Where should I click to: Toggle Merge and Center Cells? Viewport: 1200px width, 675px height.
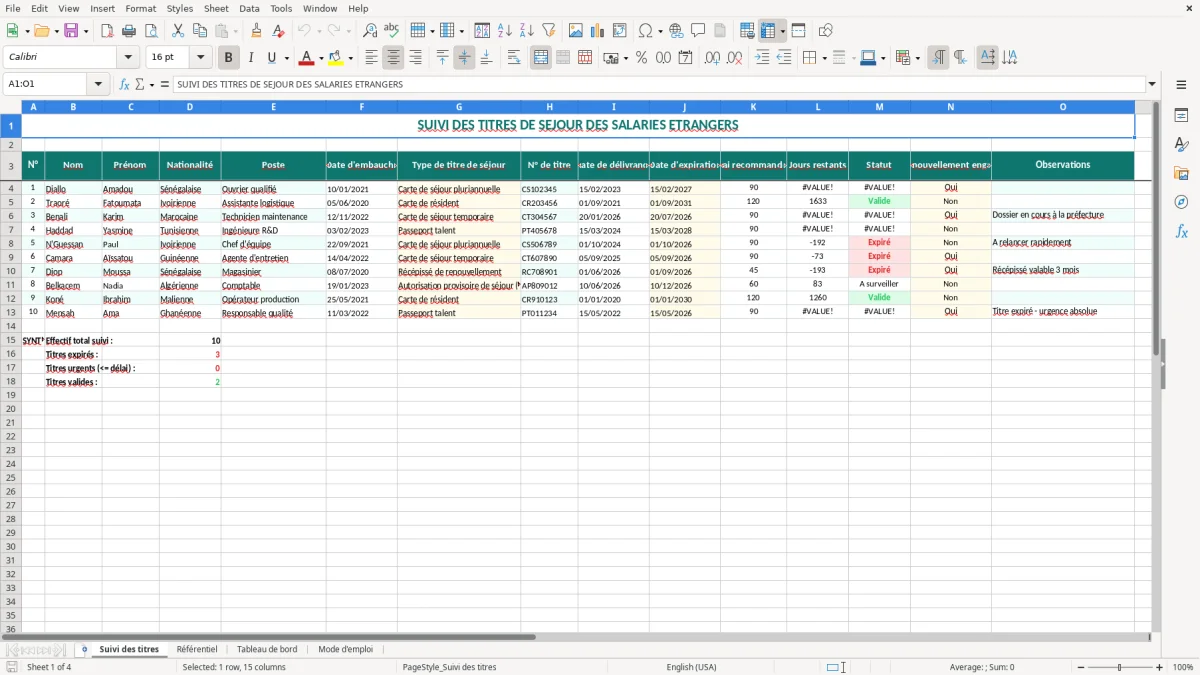[x=541, y=58]
